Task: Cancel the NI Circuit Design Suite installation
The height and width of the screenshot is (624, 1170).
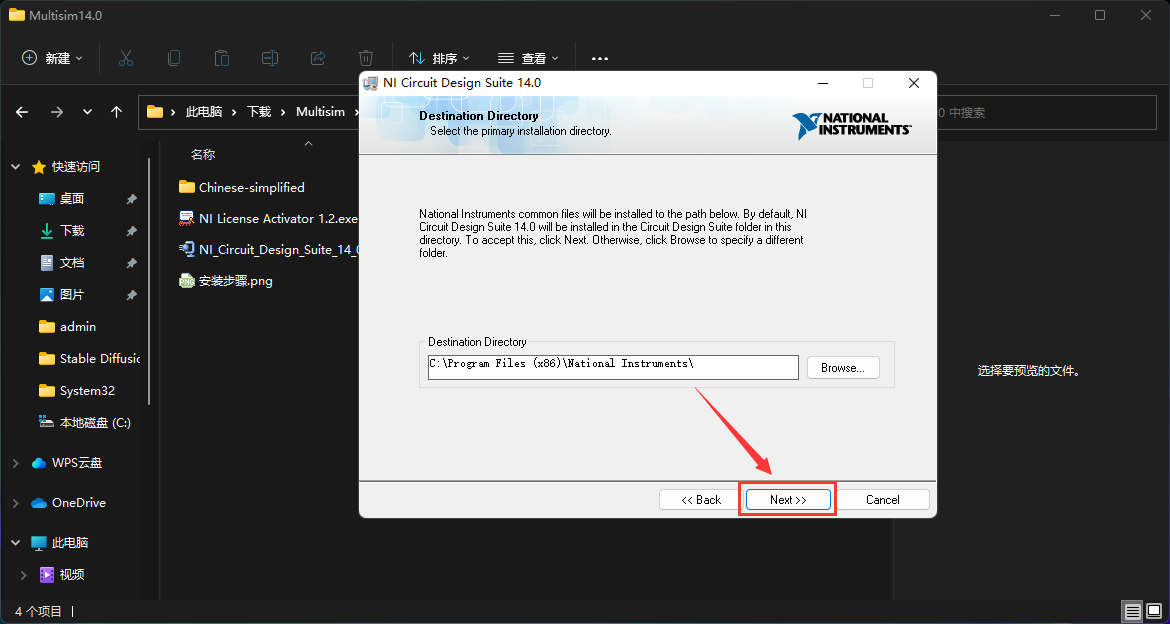Action: click(883, 499)
